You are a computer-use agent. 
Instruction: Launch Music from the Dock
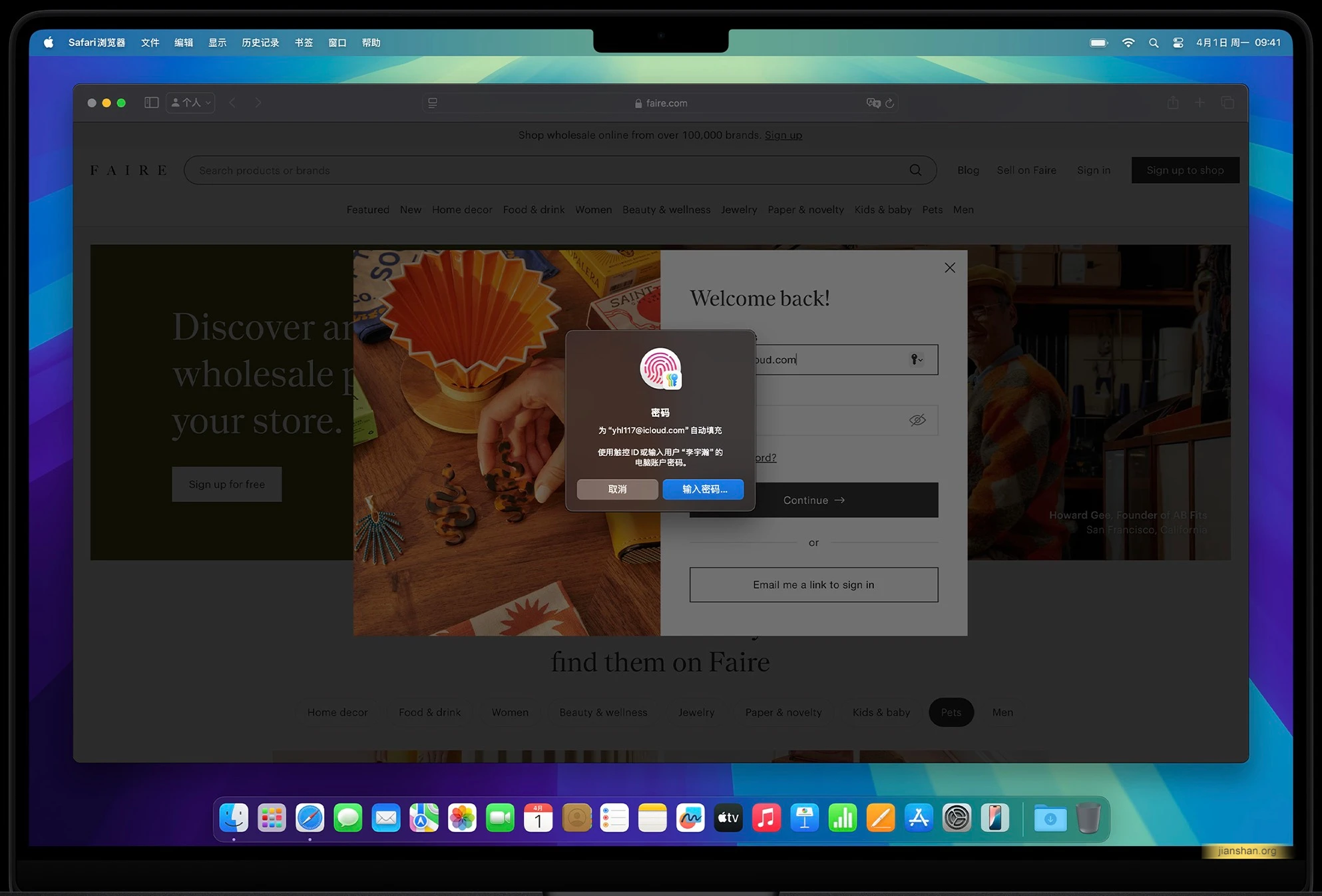click(x=766, y=818)
